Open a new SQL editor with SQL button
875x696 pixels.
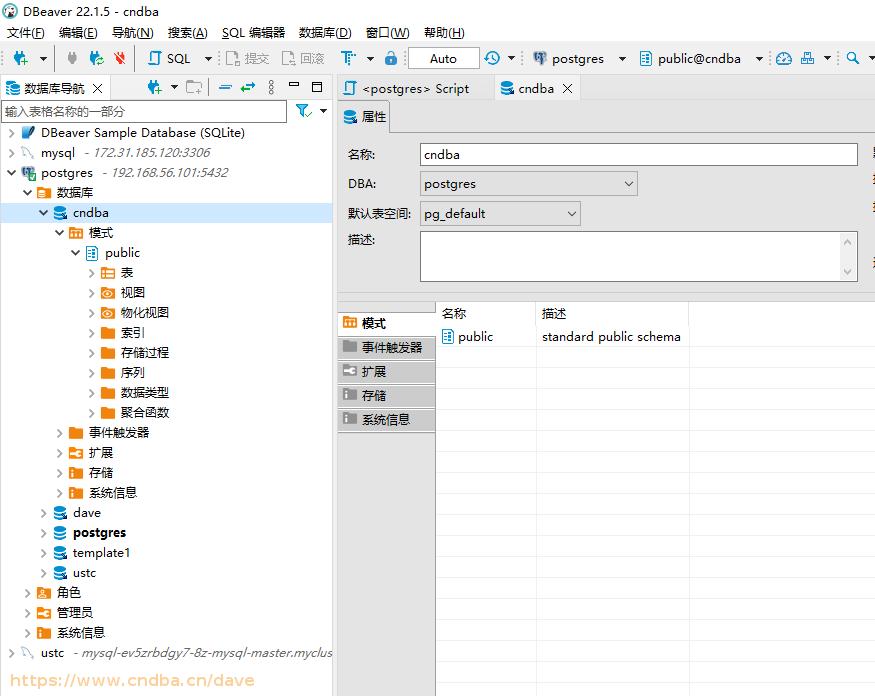169,58
